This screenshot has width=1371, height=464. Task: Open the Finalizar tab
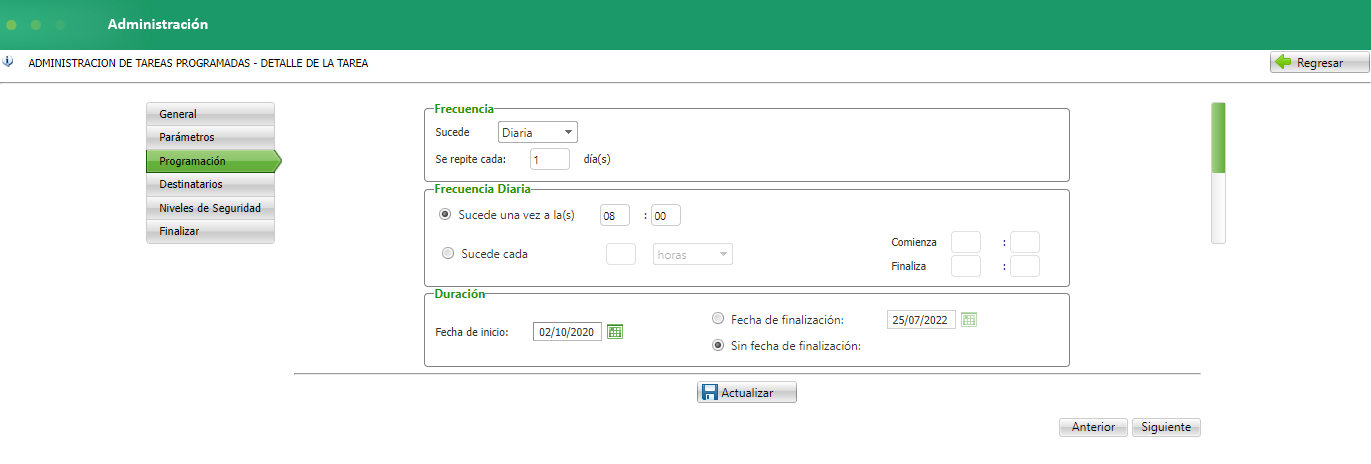pyautogui.click(x=210, y=231)
